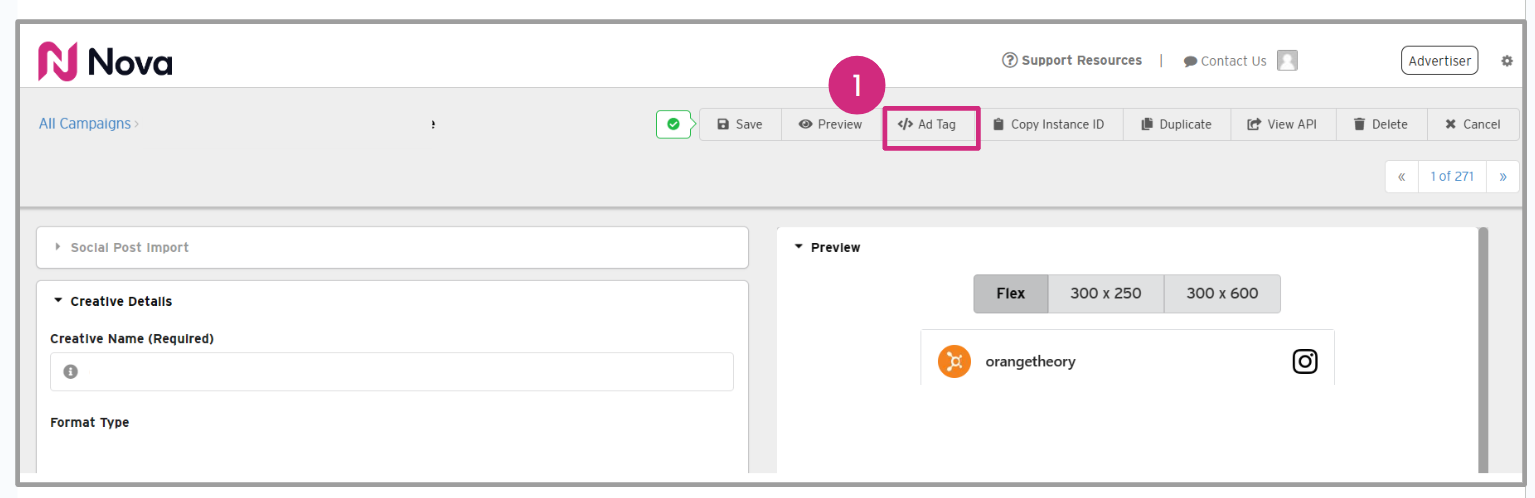Click the green checkmark status indicator
Image resolution: width=1535 pixels, height=498 pixels.
673,124
